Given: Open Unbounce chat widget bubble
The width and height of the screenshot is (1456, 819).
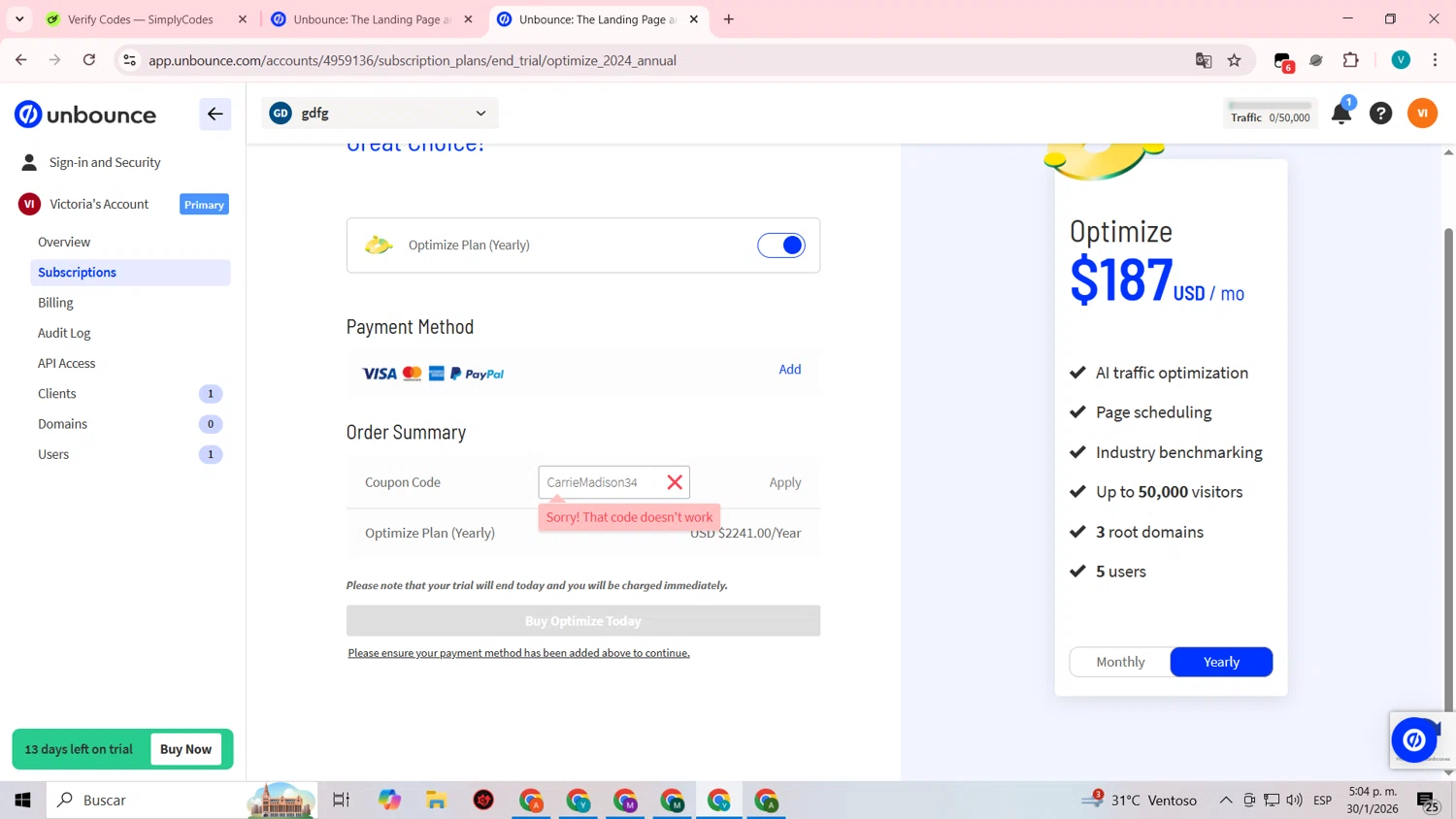Looking at the screenshot, I should coord(1414,740).
